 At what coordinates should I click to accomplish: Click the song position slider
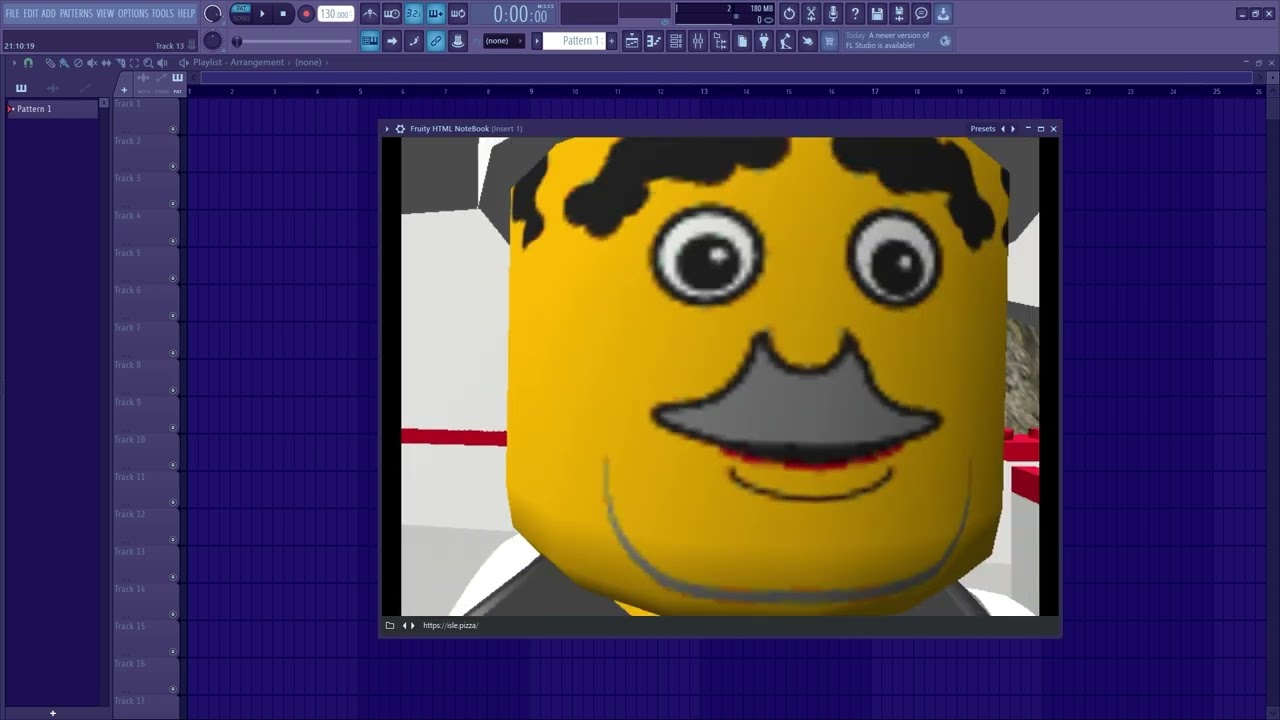click(292, 41)
